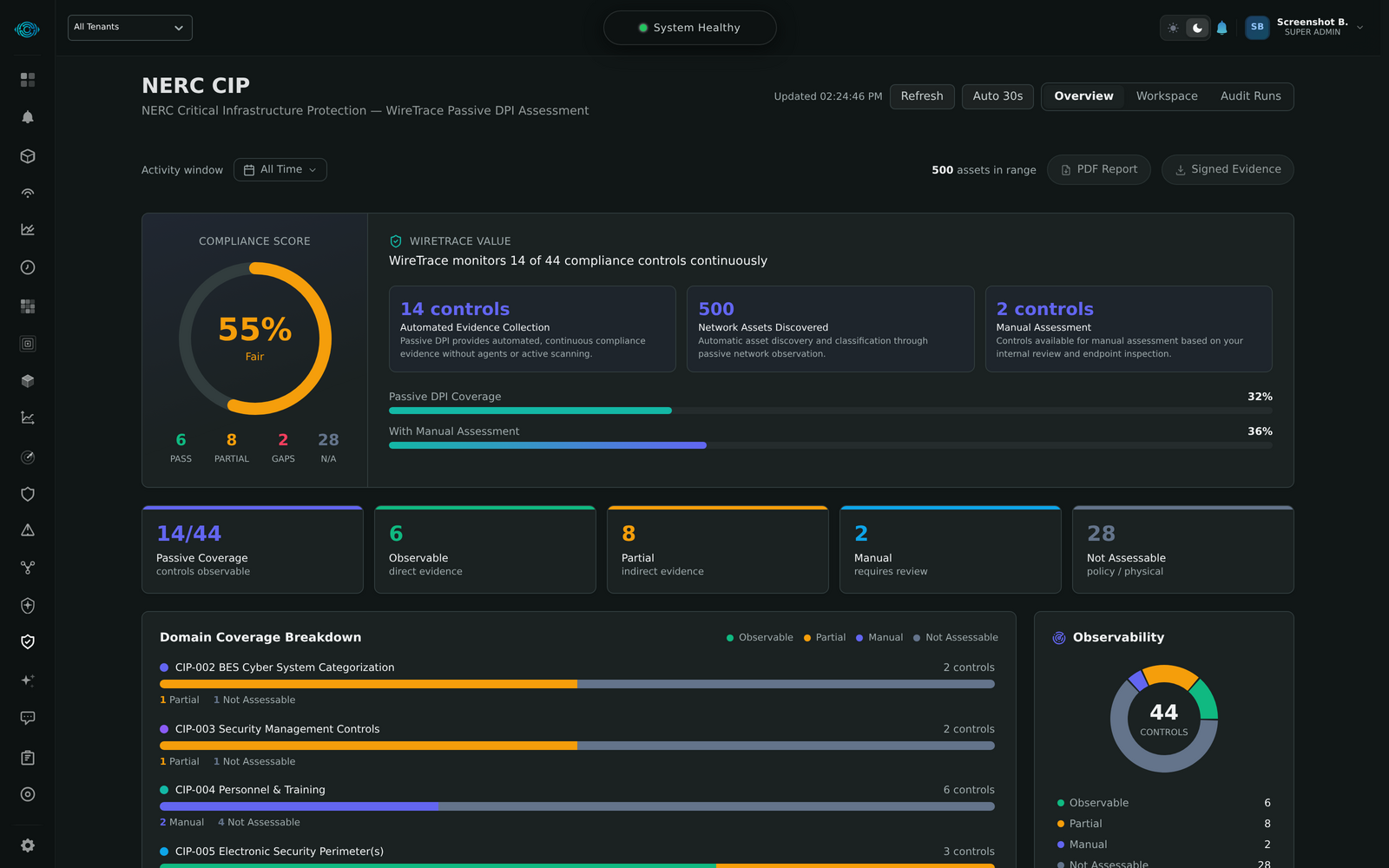Viewport: 1389px width, 868px height.
Task: Click the Observable row in Observability legend
Action: click(1164, 803)
